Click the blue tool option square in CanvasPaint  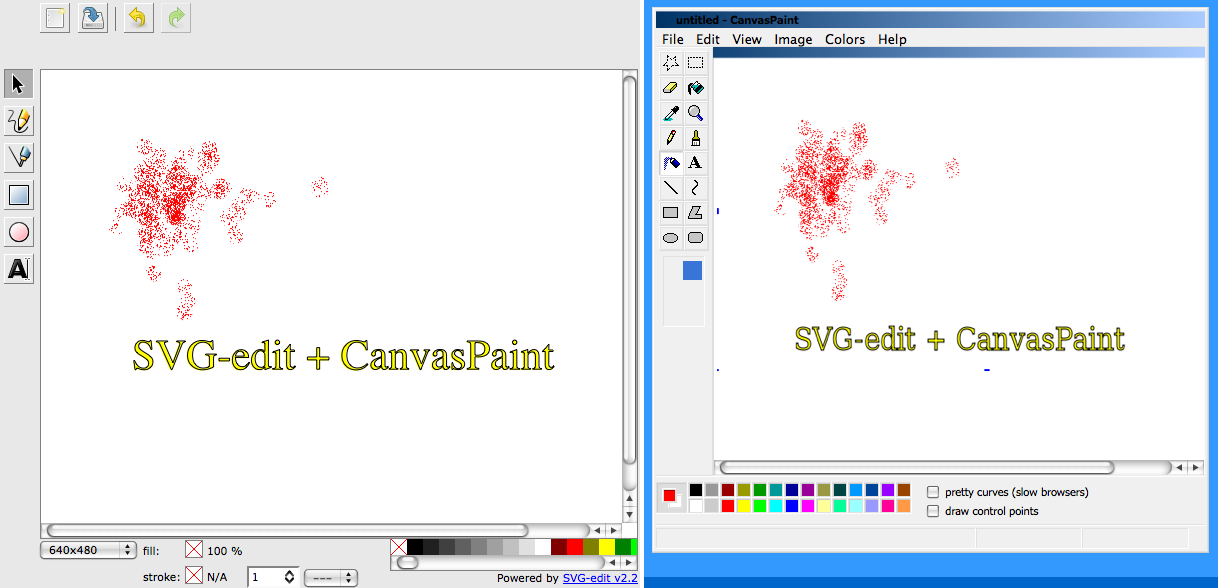coord(692,271)
